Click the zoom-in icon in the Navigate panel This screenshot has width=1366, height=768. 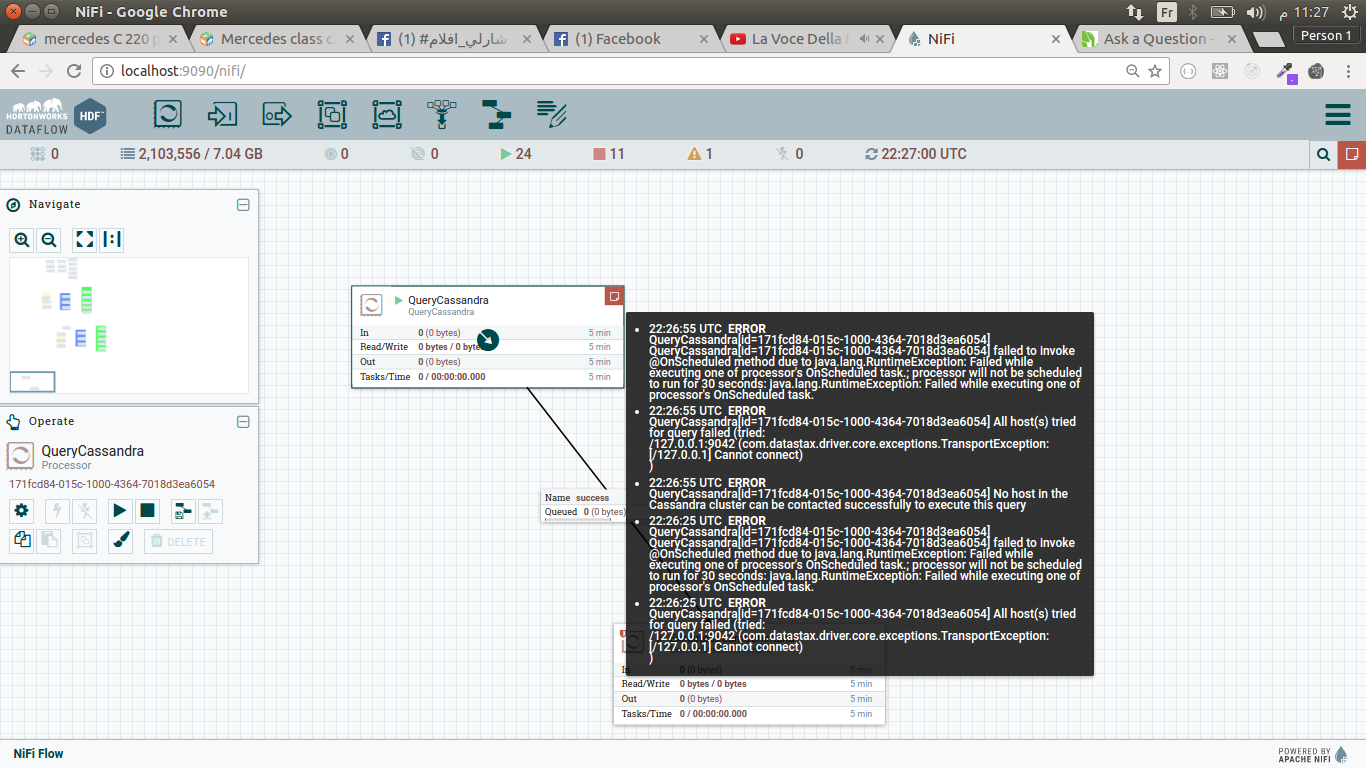(x=21, y=239)
